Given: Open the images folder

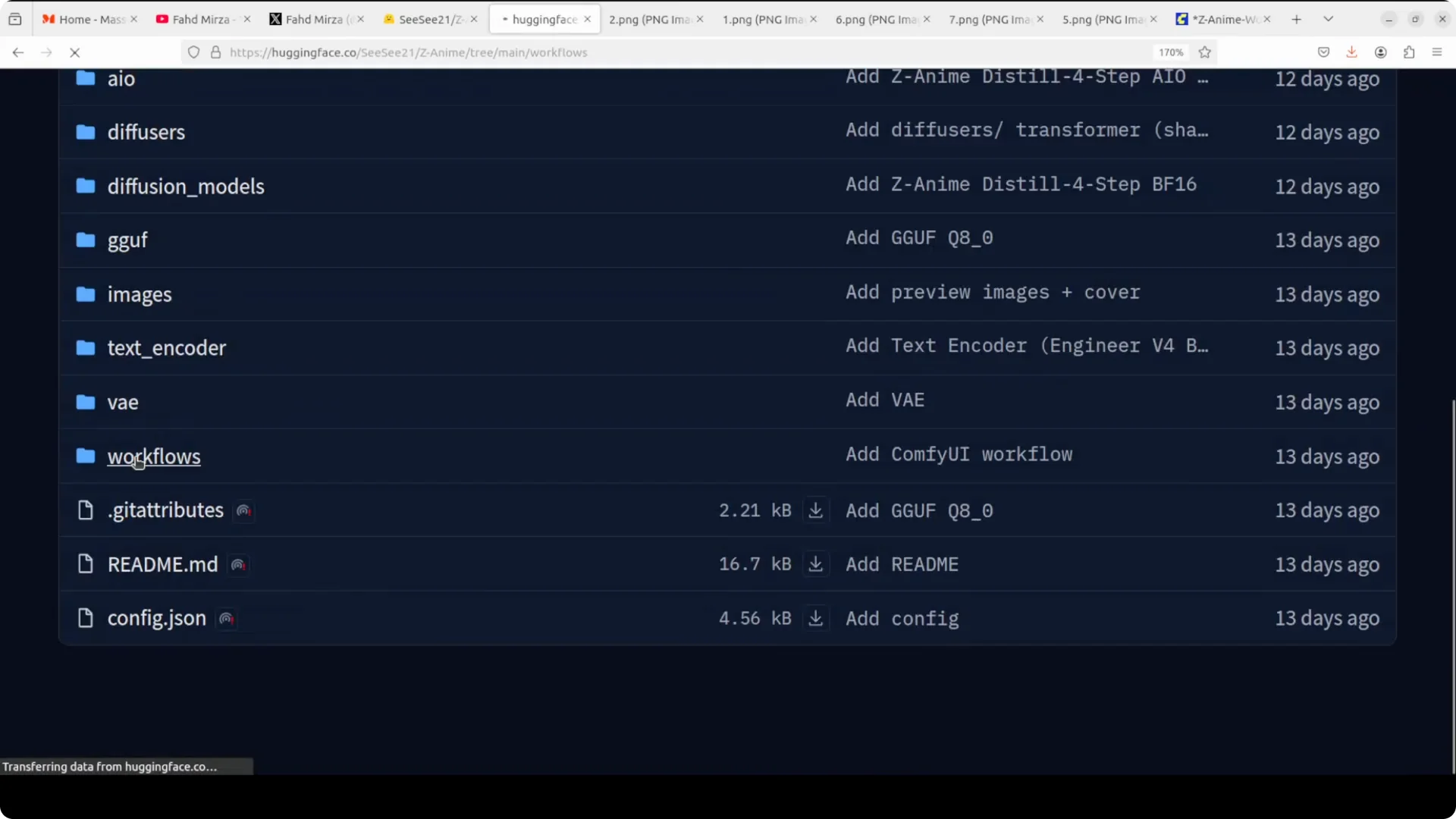Looking at the screenshot, I should pos(140,294).
